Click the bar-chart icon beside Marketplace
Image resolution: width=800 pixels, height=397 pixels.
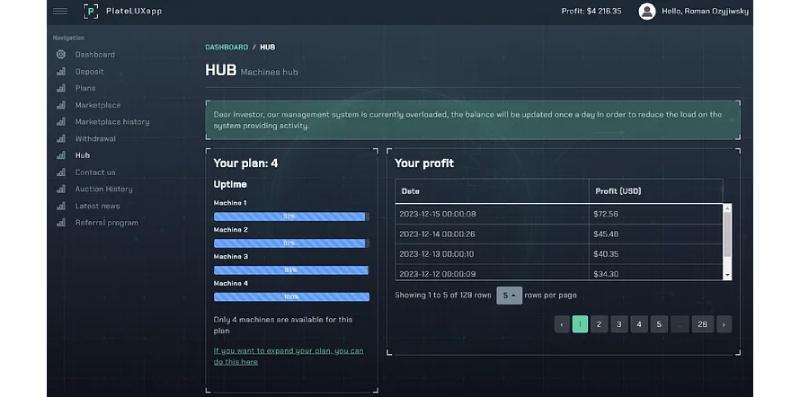pos(61,105)
